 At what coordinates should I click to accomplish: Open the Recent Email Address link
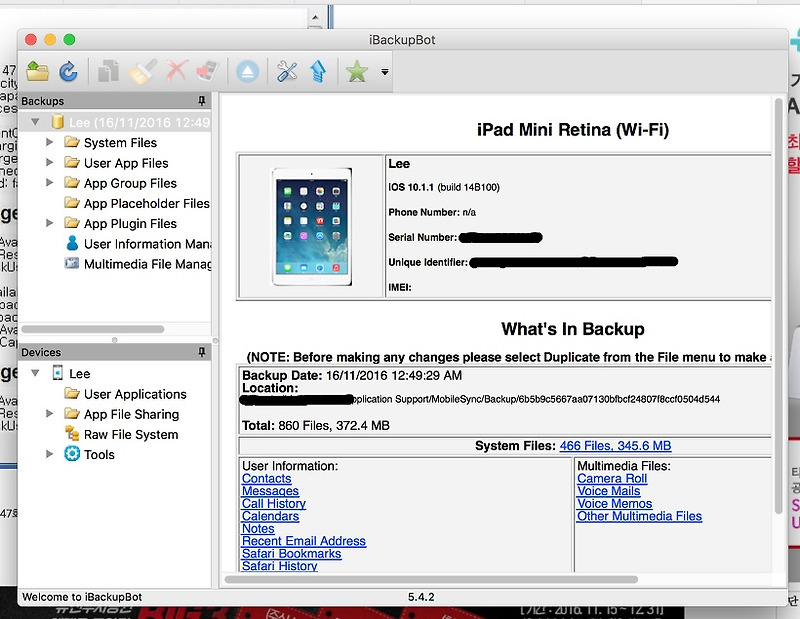(x=304, y=541)
